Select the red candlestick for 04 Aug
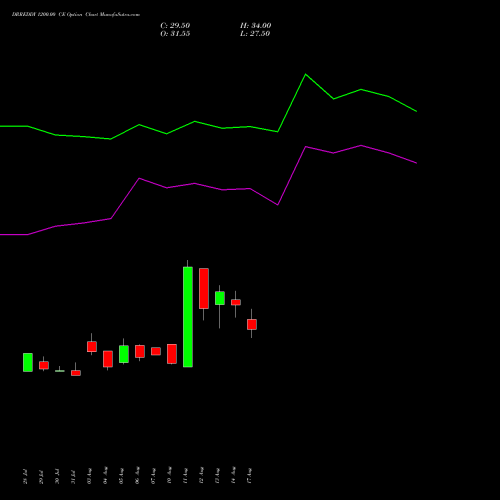The height and width of the screenshot is (500, 500). [x=108, y=359]
